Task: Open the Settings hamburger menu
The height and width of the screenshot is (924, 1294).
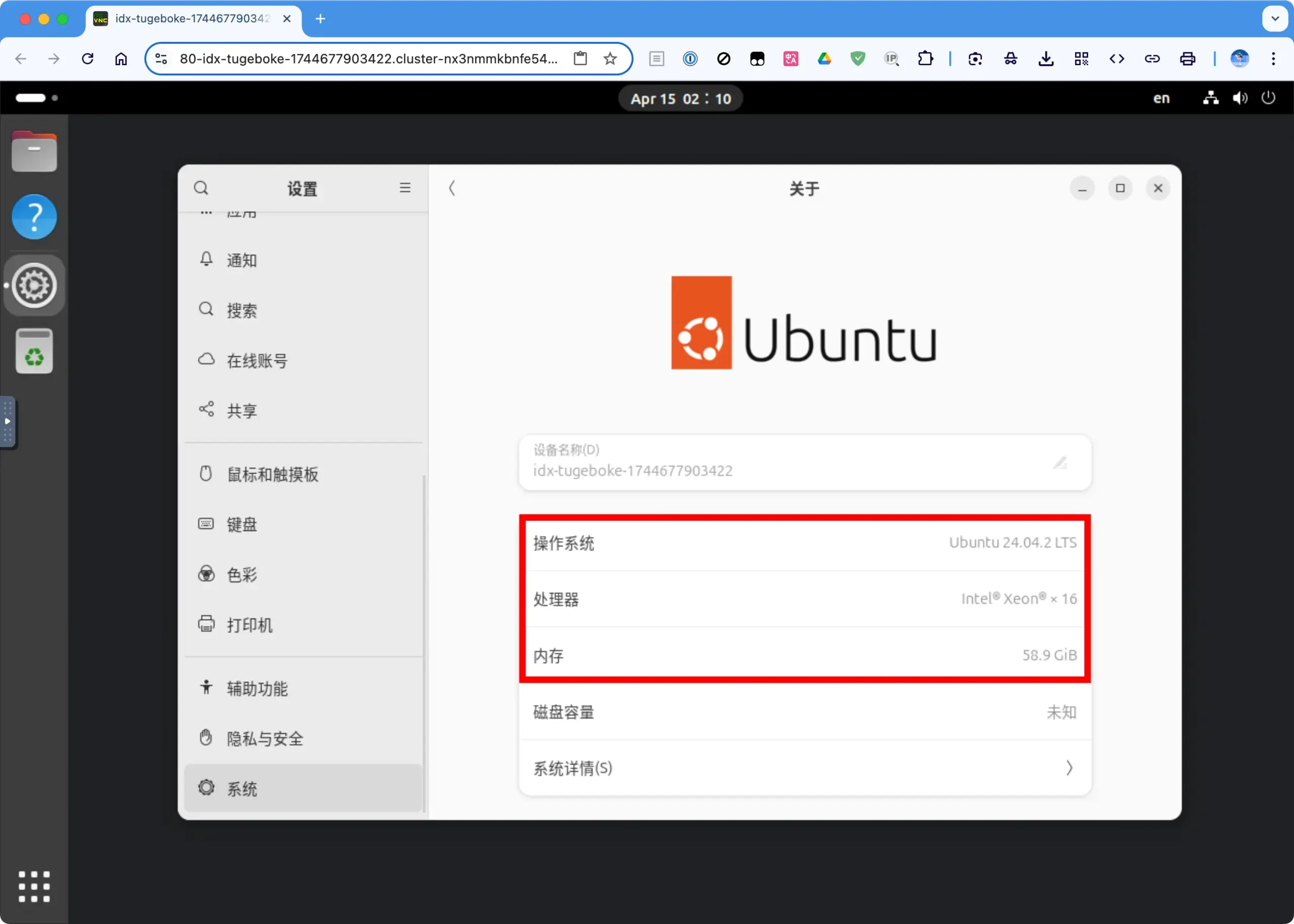Action: 405,188
